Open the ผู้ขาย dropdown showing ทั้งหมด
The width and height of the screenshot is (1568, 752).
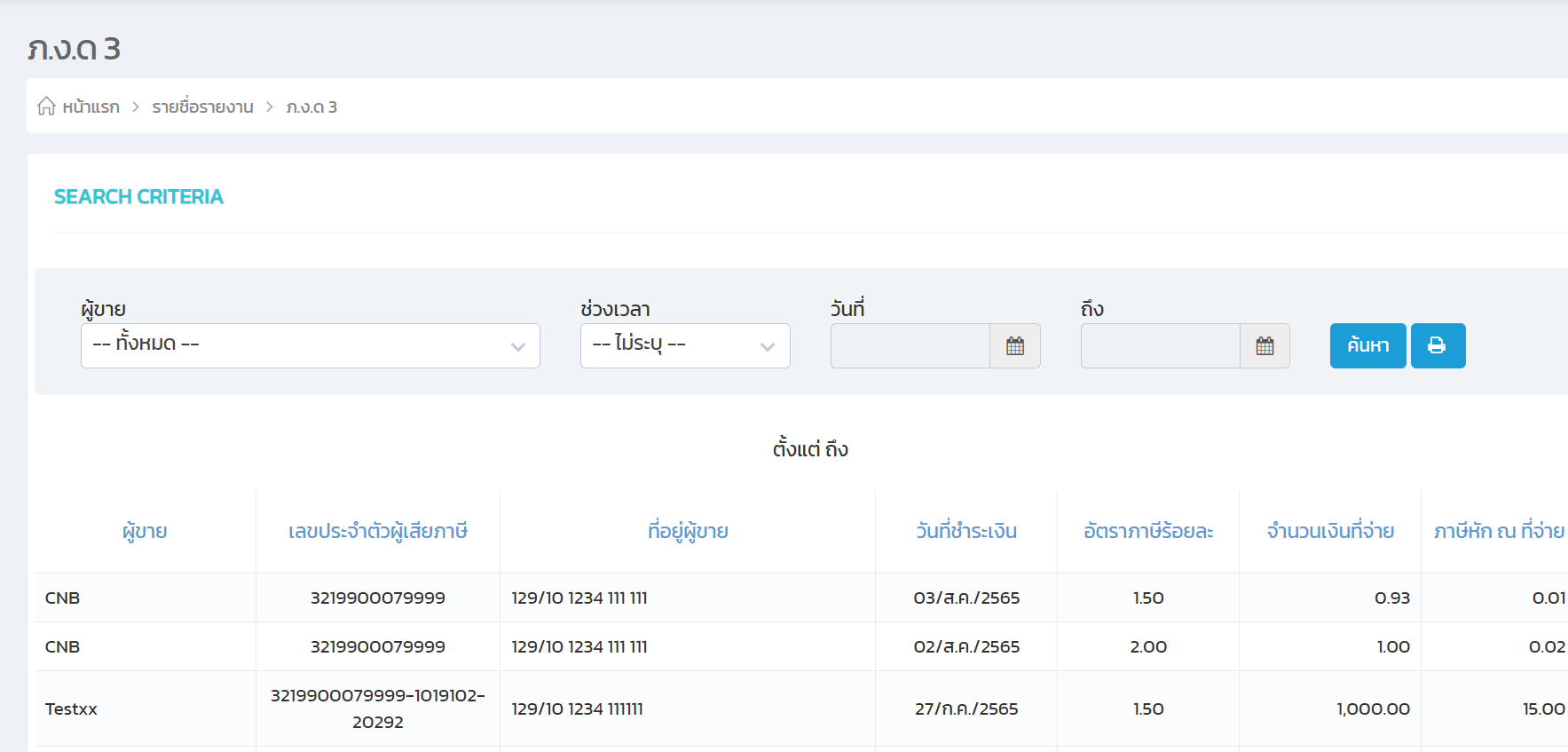click(311, 345)
